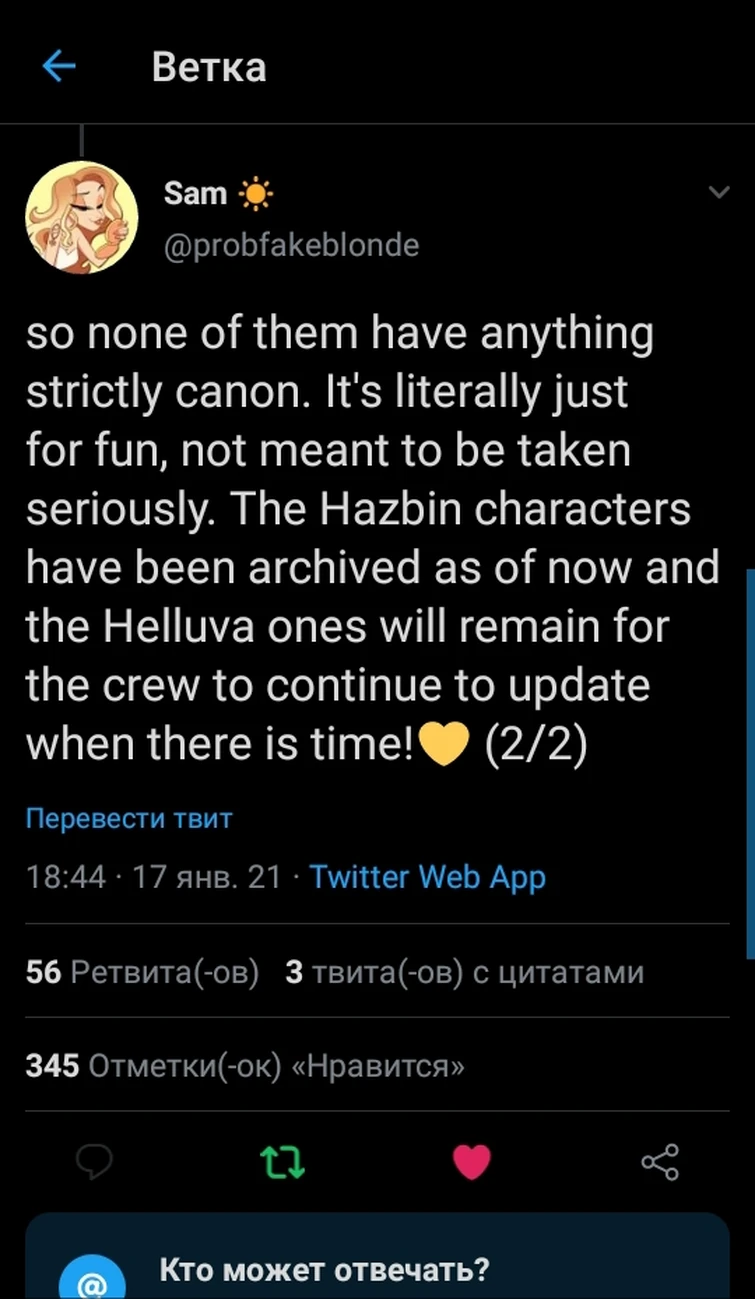Open the reply composer icon
Viewport: 755px width, 1299px height.
(95, 1161)
